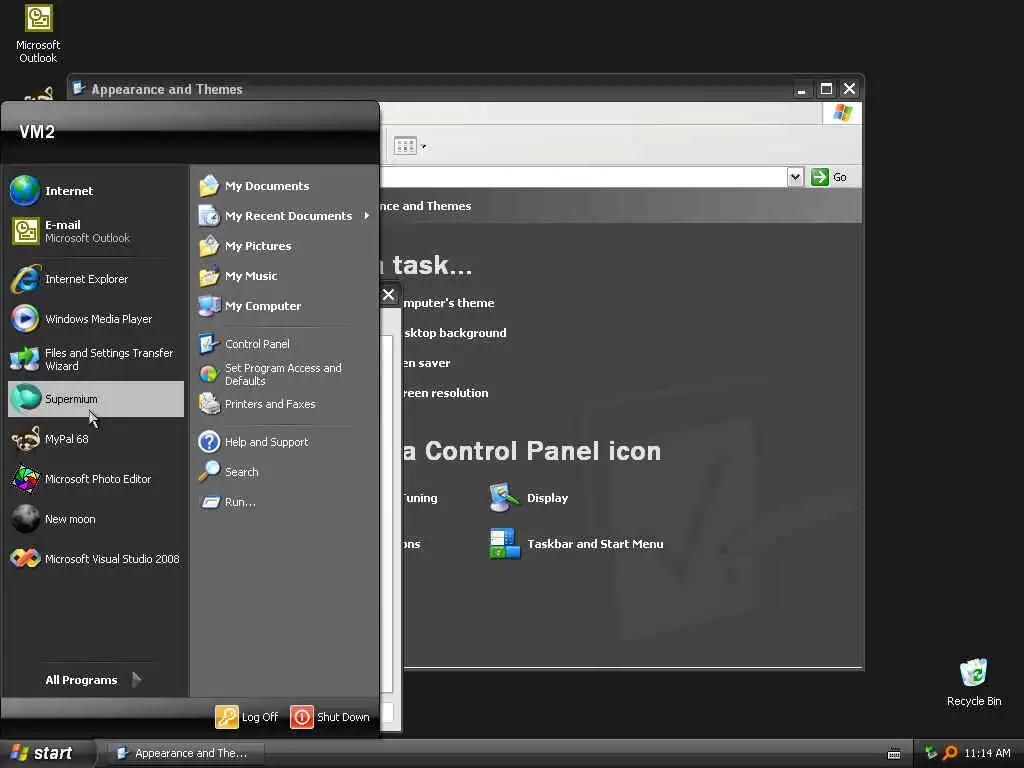Screen dimensions: 1024x768
Task: Click the VM2 user name header
Action: point(37,132)
